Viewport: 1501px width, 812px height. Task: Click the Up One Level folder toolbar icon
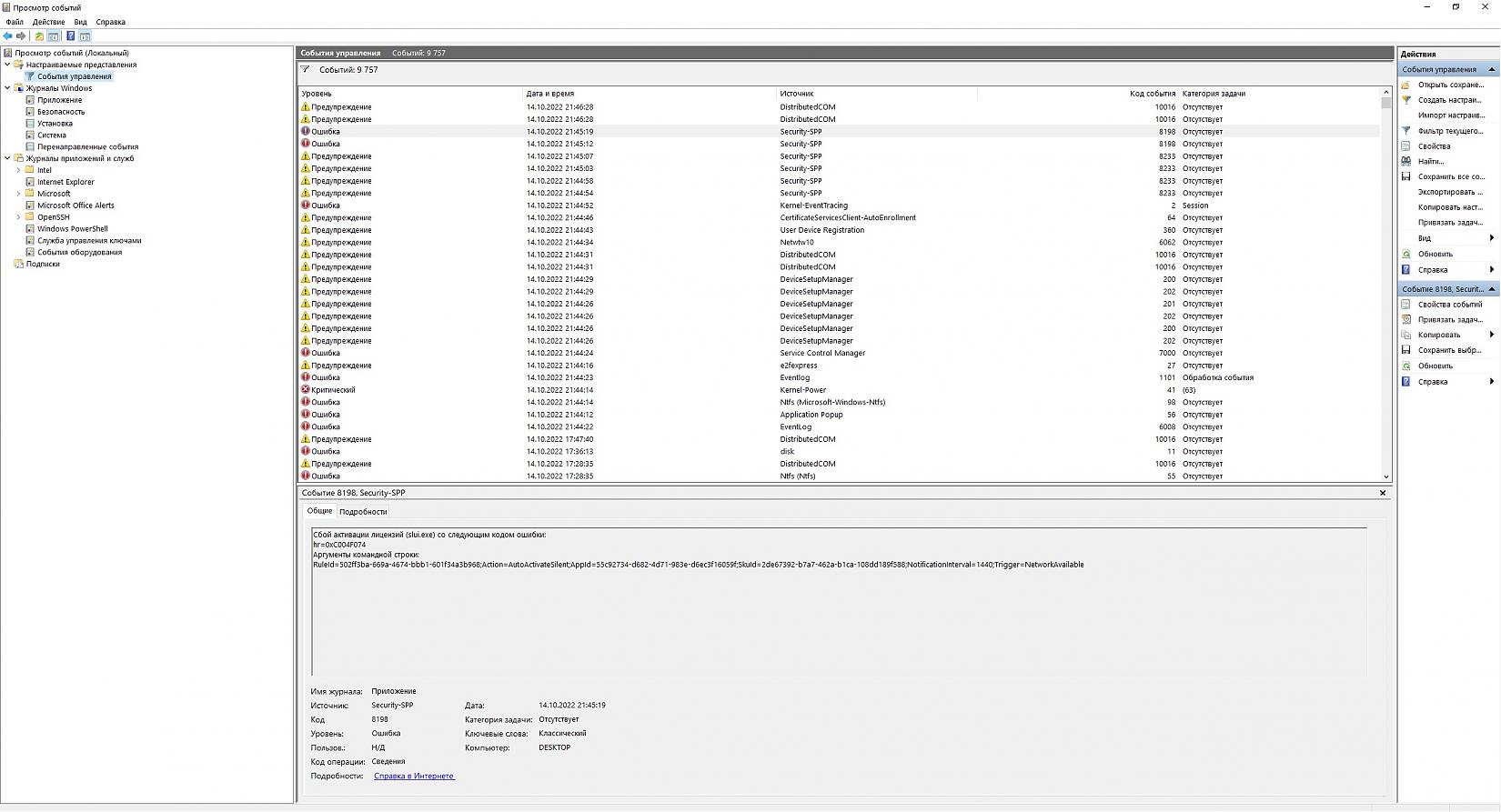pos(39,36)
